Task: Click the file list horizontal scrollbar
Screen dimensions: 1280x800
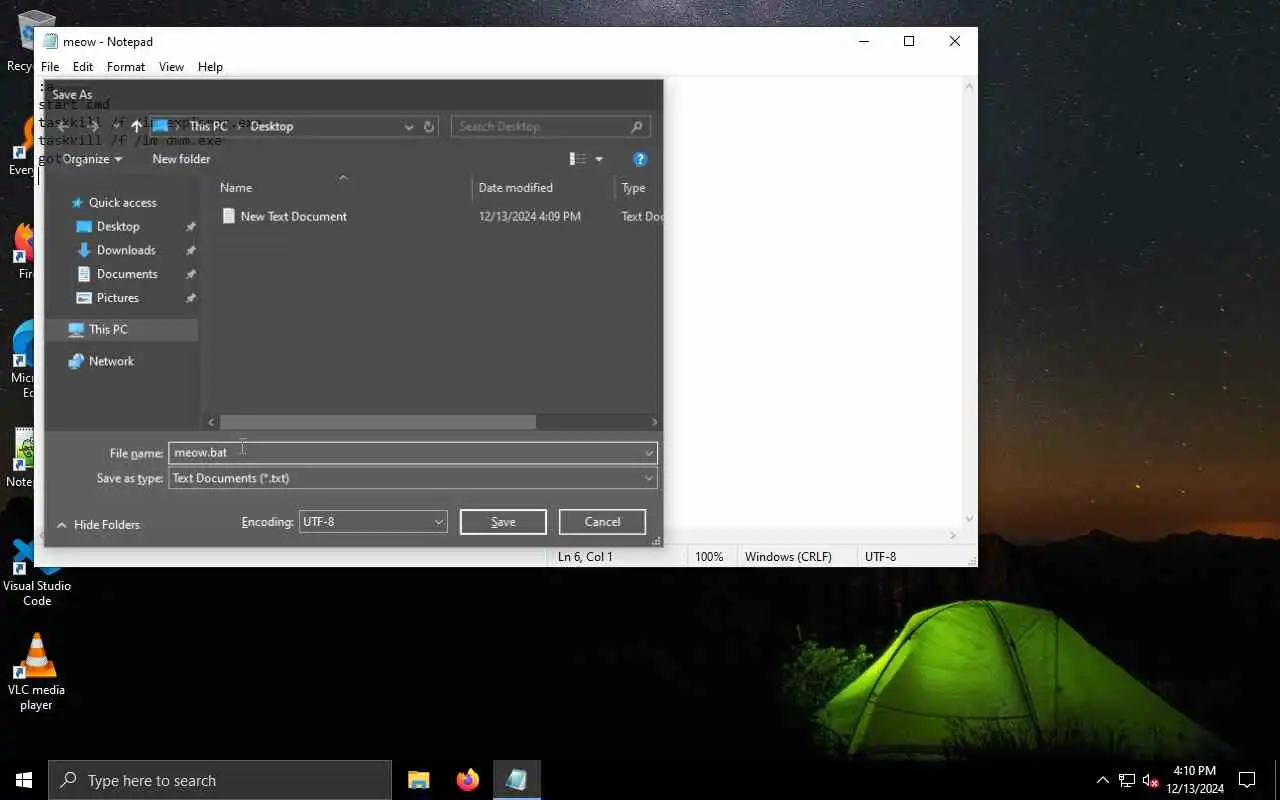Action: tap(377, 422)
